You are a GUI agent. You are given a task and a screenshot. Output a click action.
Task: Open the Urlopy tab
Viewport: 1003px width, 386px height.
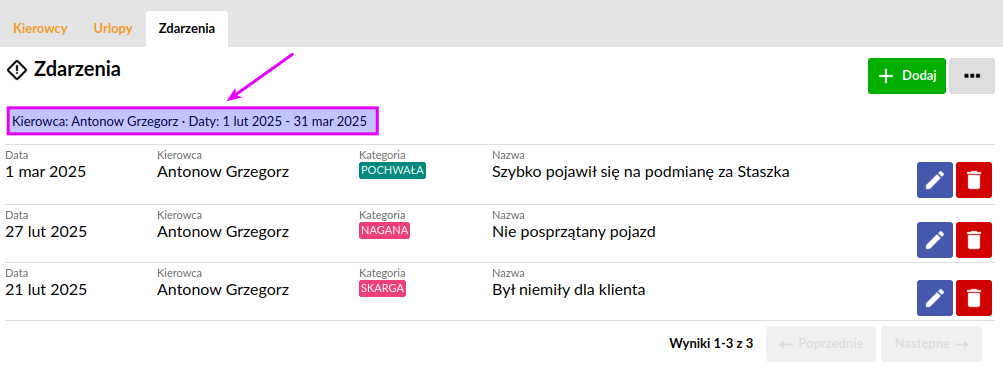[x=113, y=29]
